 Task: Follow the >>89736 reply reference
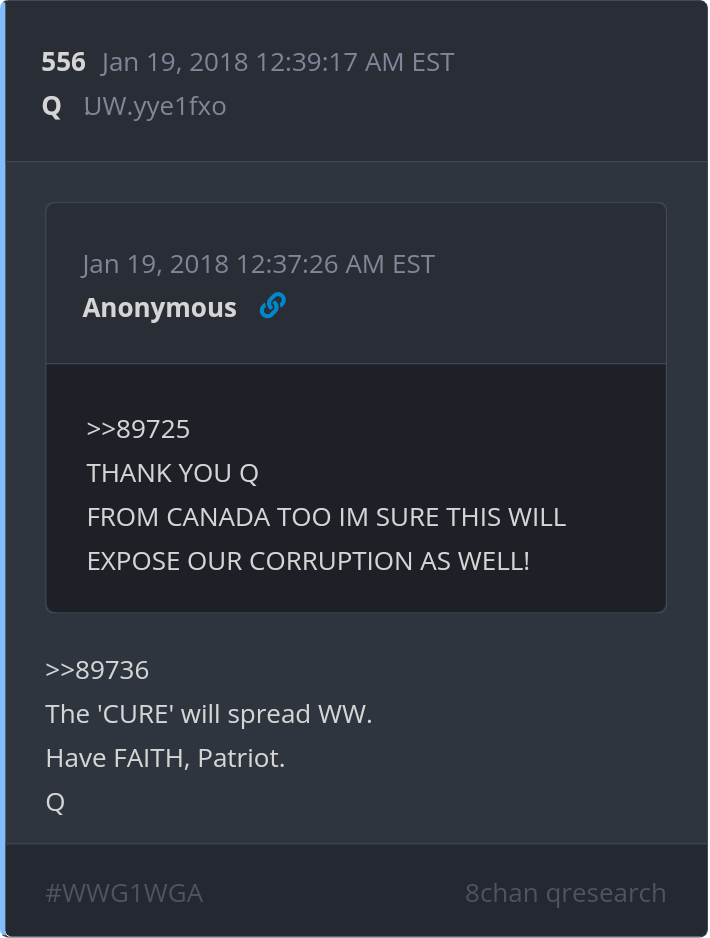(x=97, y=670)
